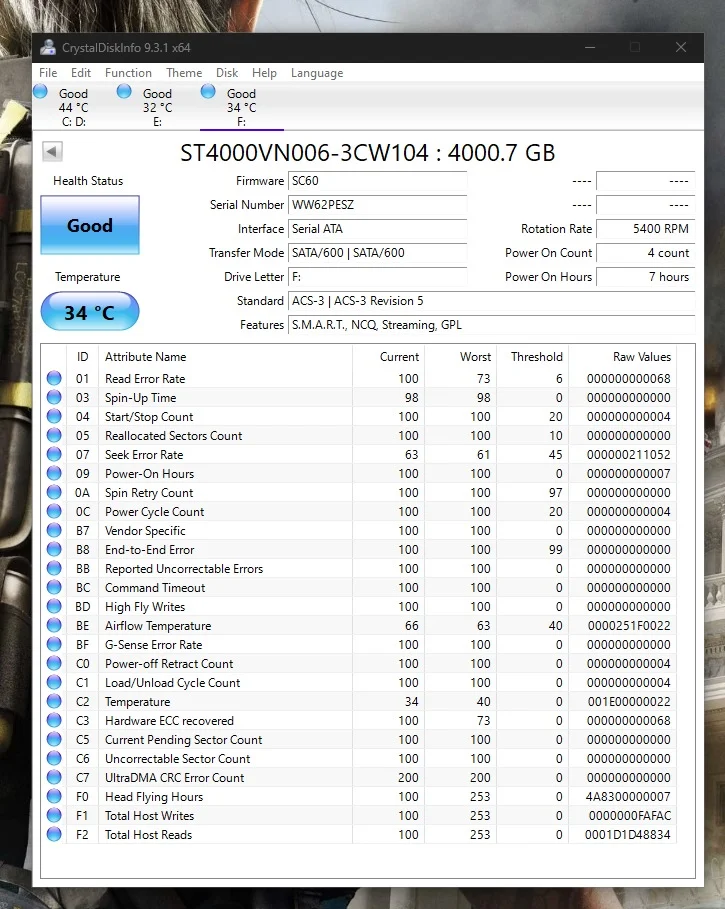Click the Raw Values column header
725x909 pixels.
coord(622,357)
